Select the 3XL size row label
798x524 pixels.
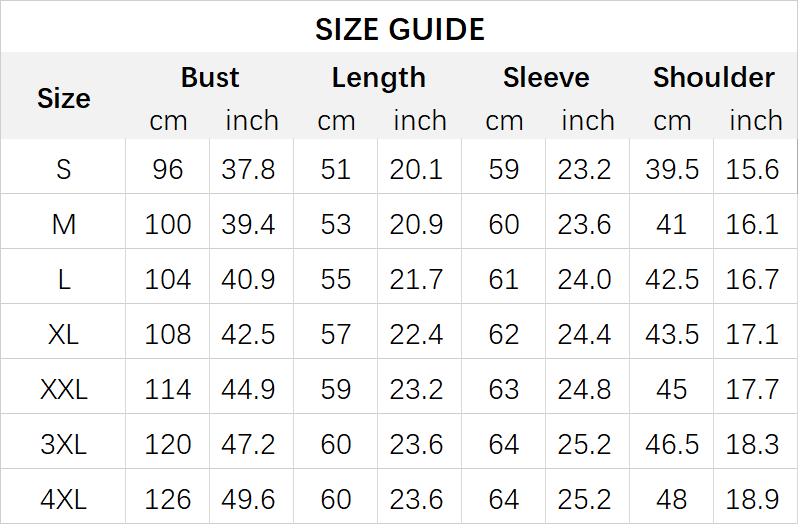(63, 444)
